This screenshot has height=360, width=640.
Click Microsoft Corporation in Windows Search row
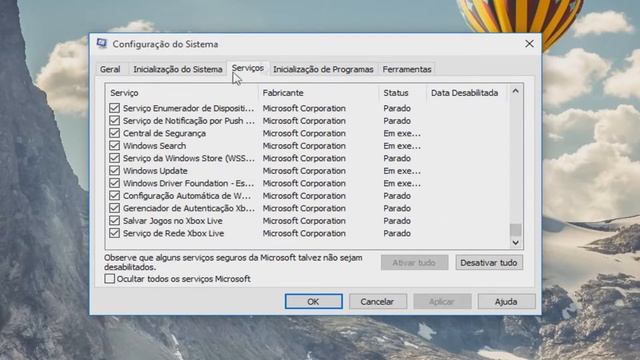[304, 146]
